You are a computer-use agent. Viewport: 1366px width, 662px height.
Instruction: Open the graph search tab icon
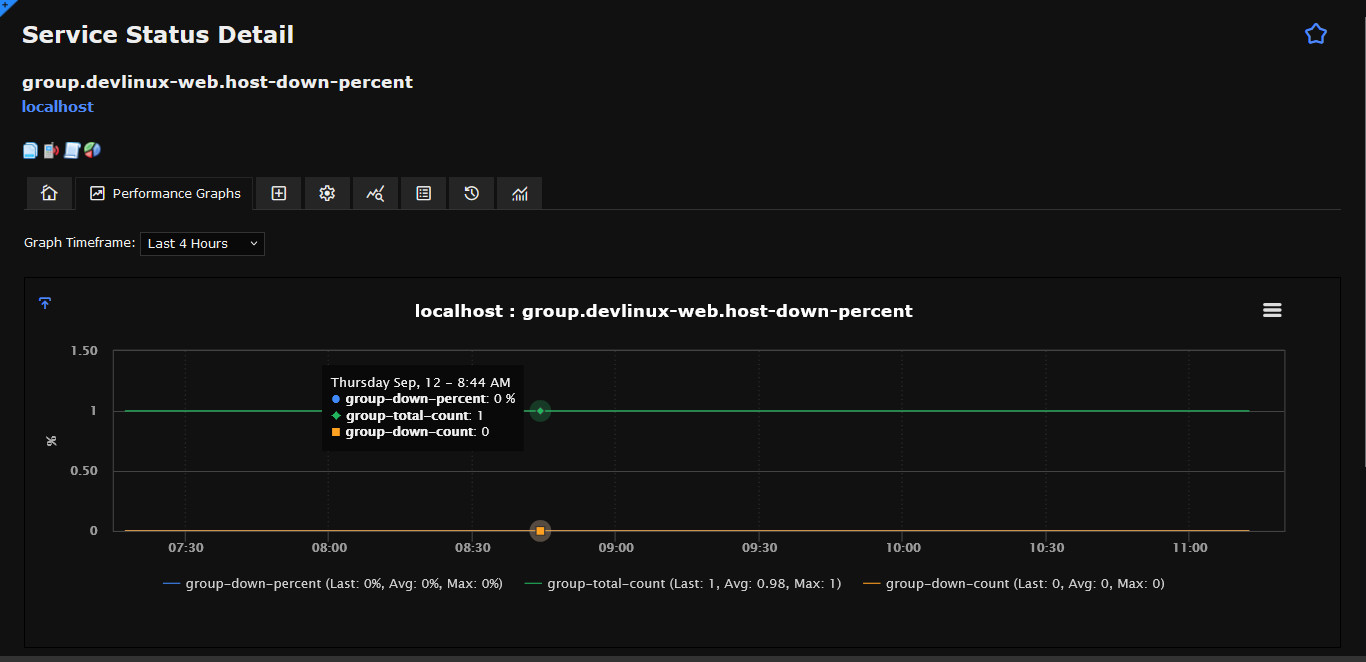[375, 193]
